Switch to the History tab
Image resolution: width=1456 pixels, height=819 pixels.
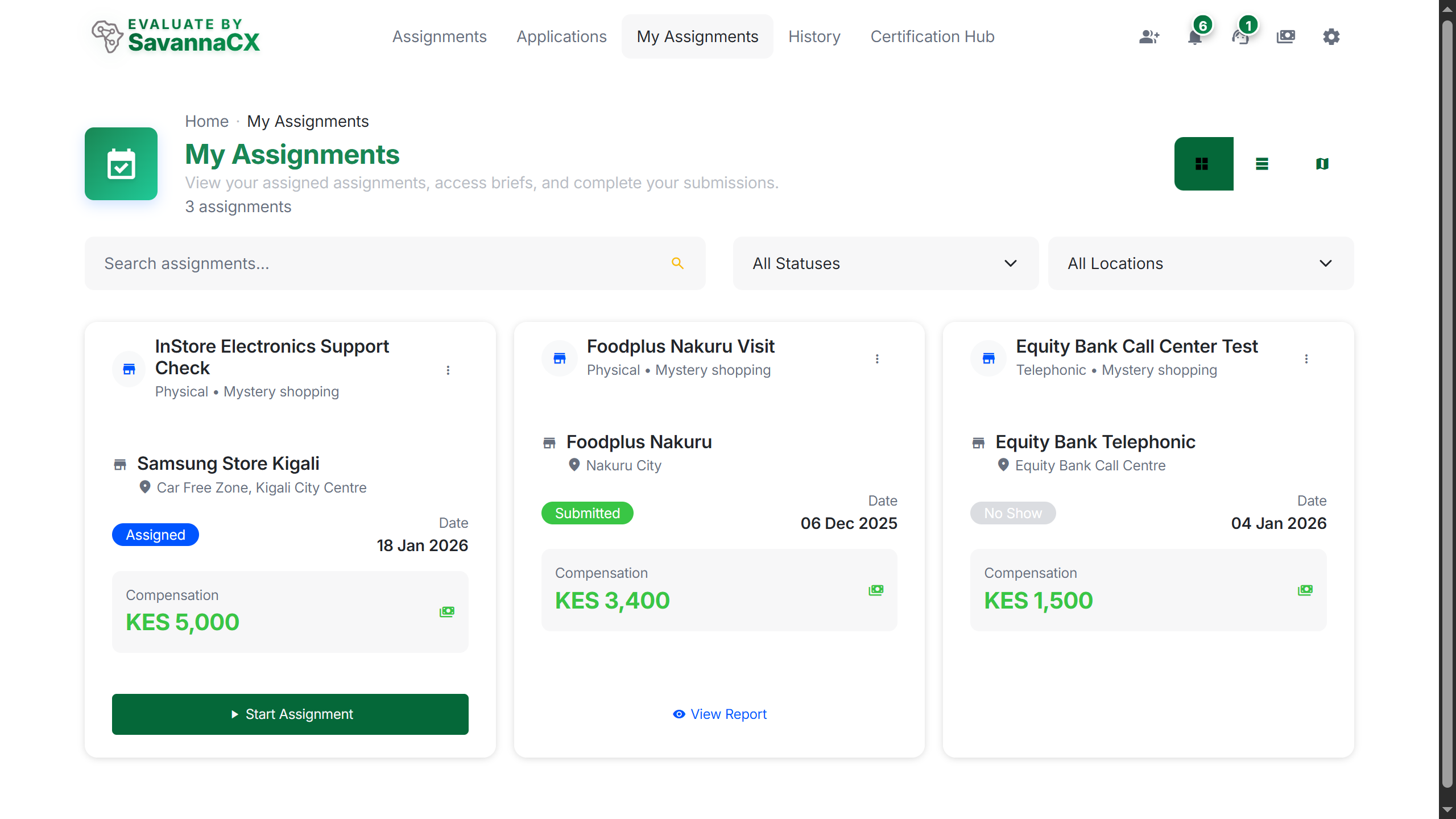point(814,36)
